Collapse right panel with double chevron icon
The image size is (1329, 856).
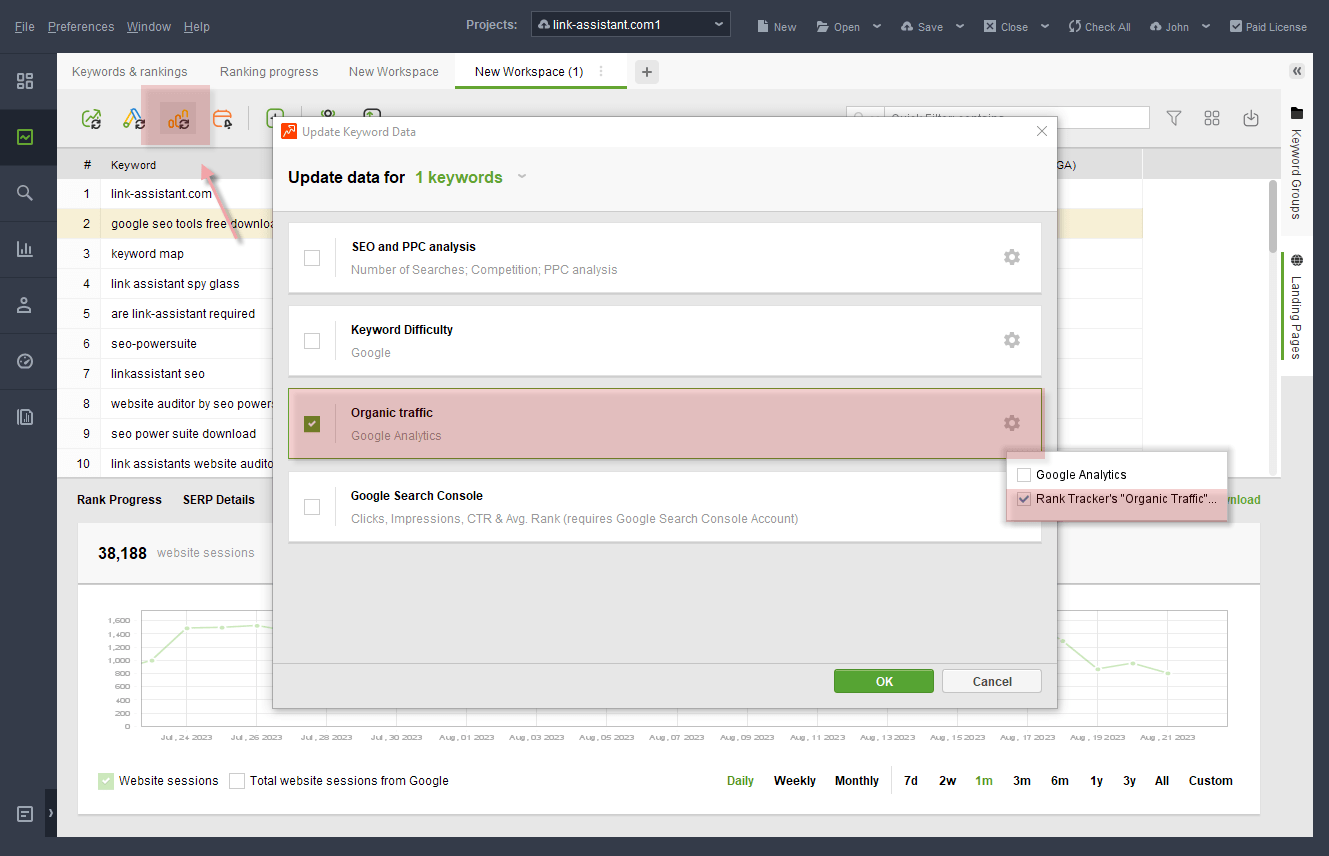coord(1297,71)
